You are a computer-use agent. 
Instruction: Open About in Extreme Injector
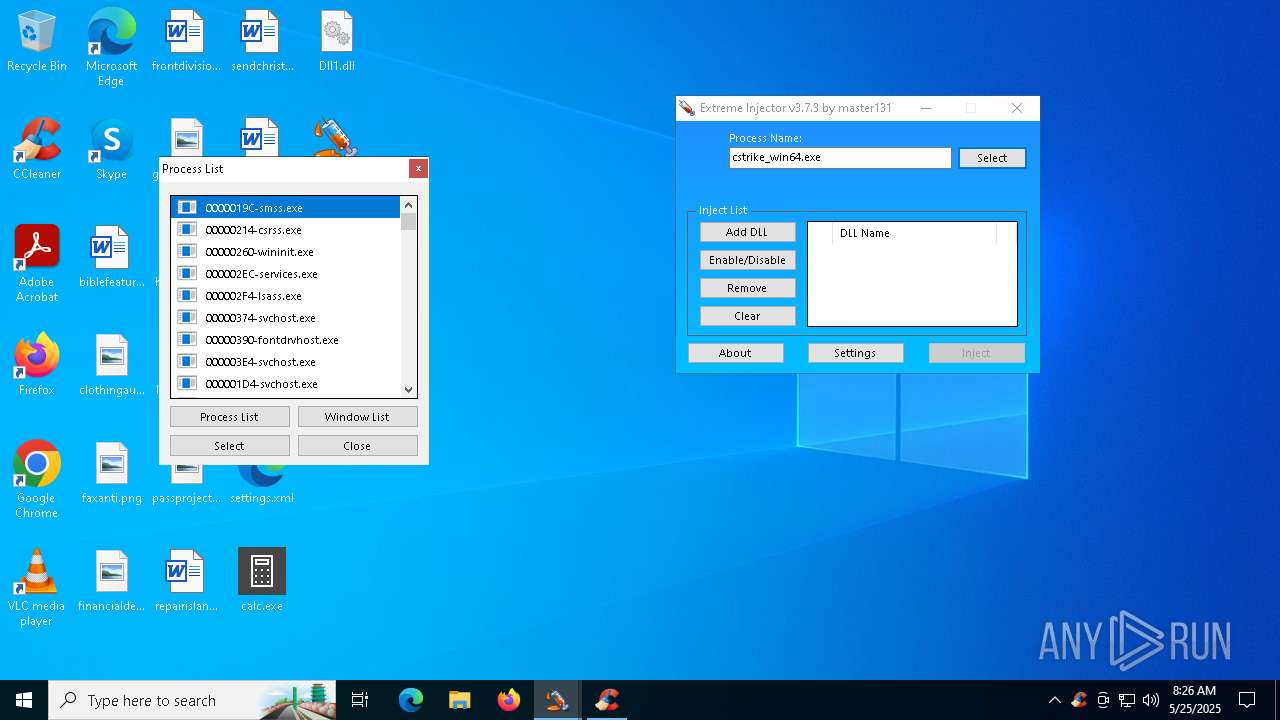point(735,353)
